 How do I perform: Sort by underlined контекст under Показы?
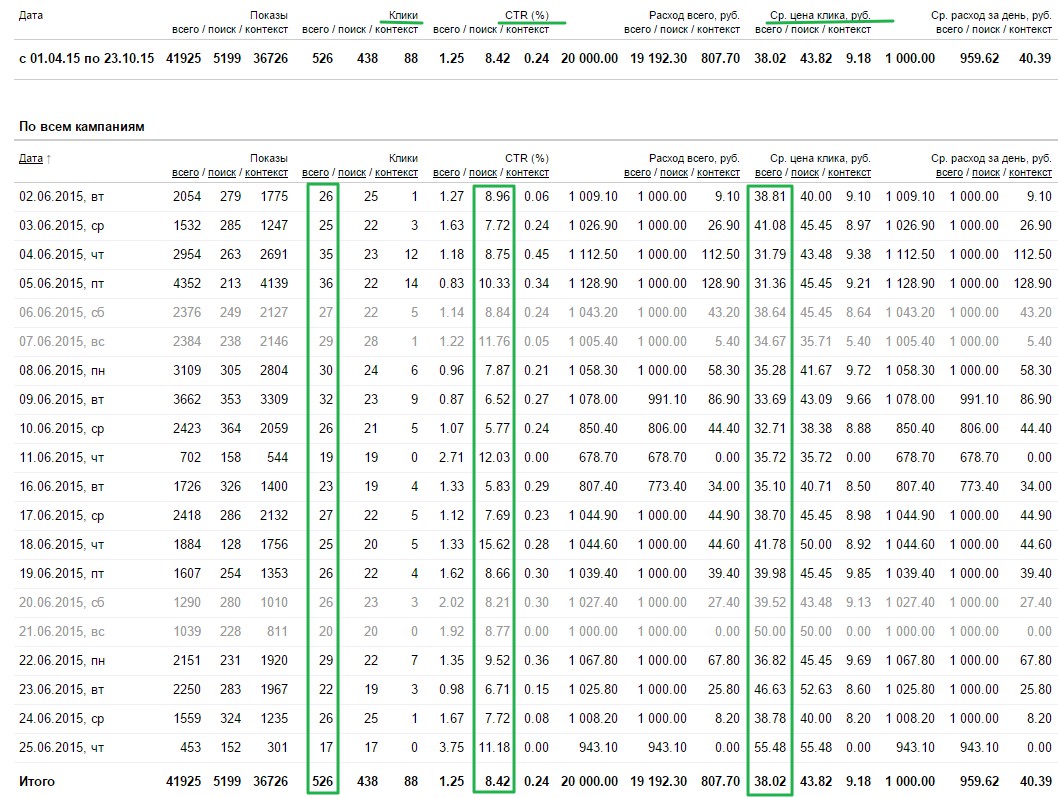tap(267, 173)
